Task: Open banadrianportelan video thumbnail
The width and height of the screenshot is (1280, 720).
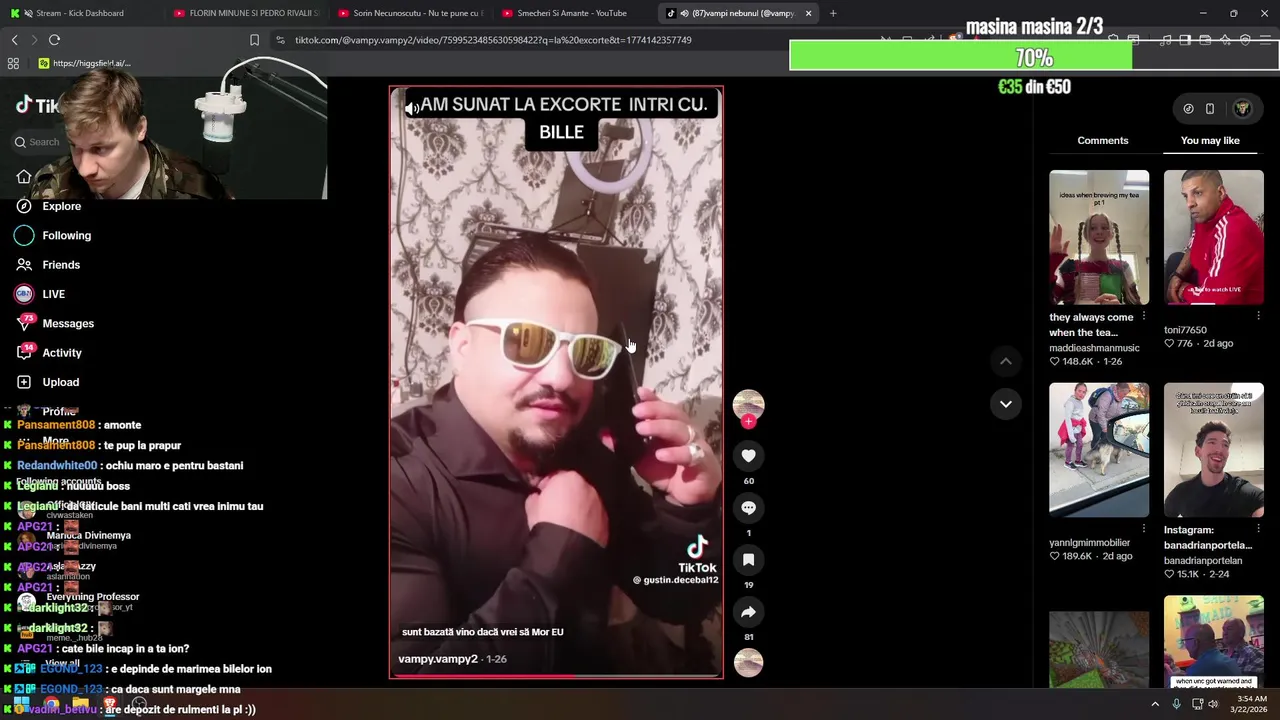Action: point(1214,450)
